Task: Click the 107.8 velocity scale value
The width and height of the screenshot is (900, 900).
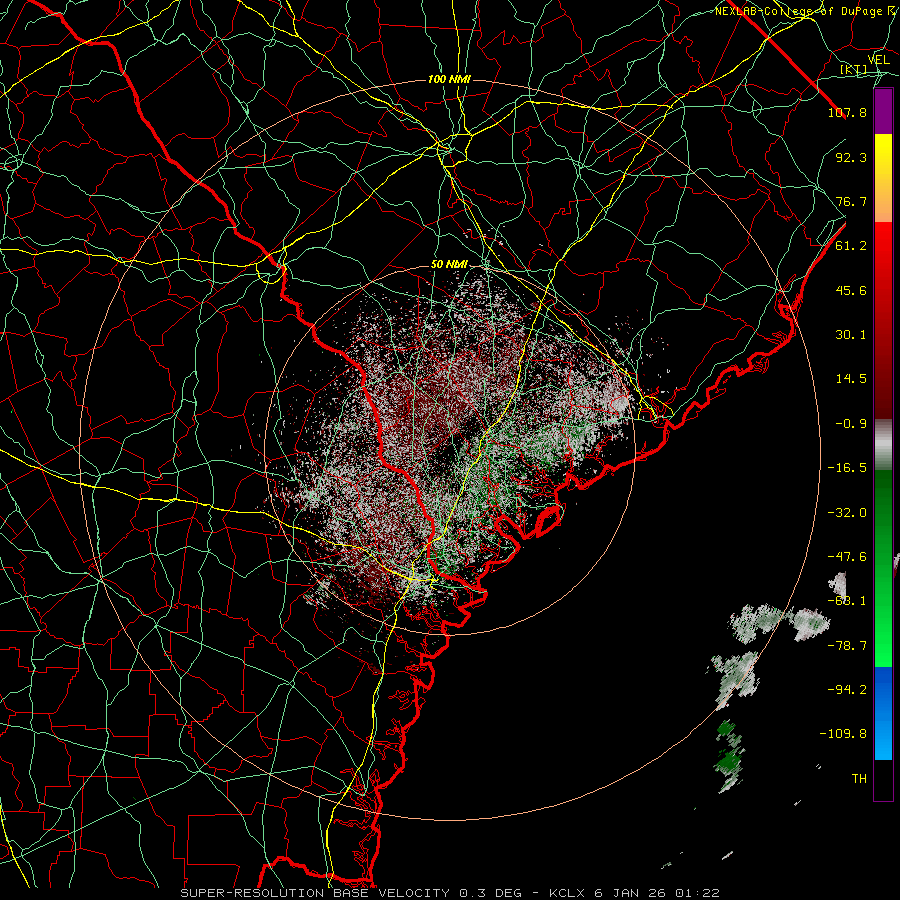Action: click(847, 112)
